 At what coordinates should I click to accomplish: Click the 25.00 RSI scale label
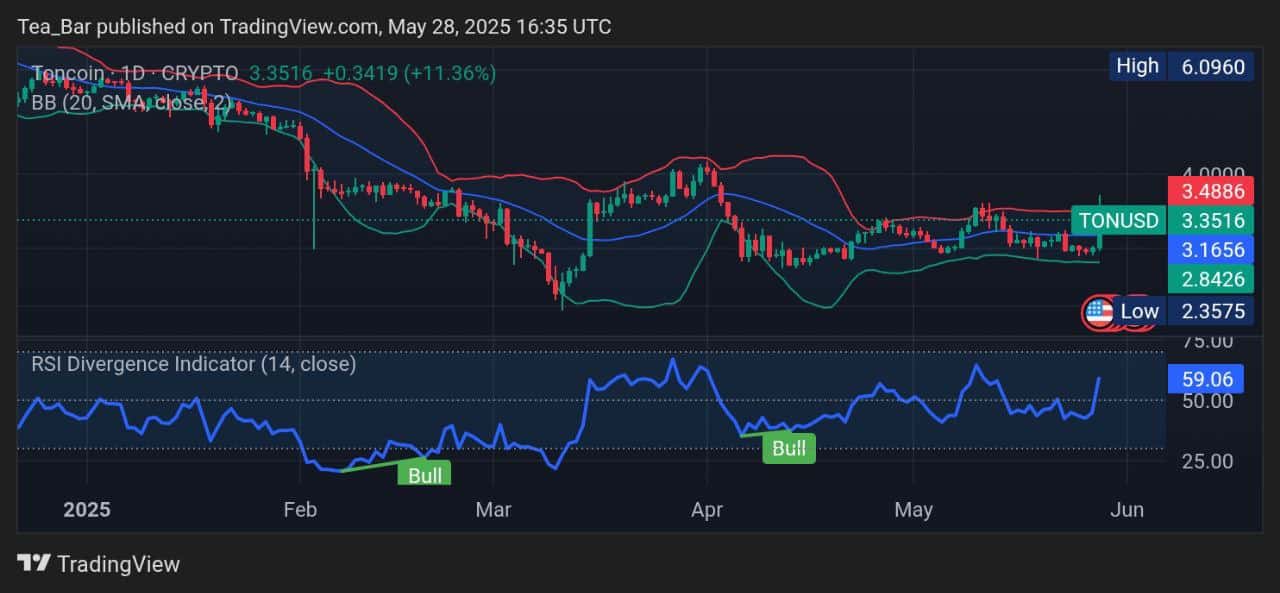pyautogui.click(x=1209, y=461)
